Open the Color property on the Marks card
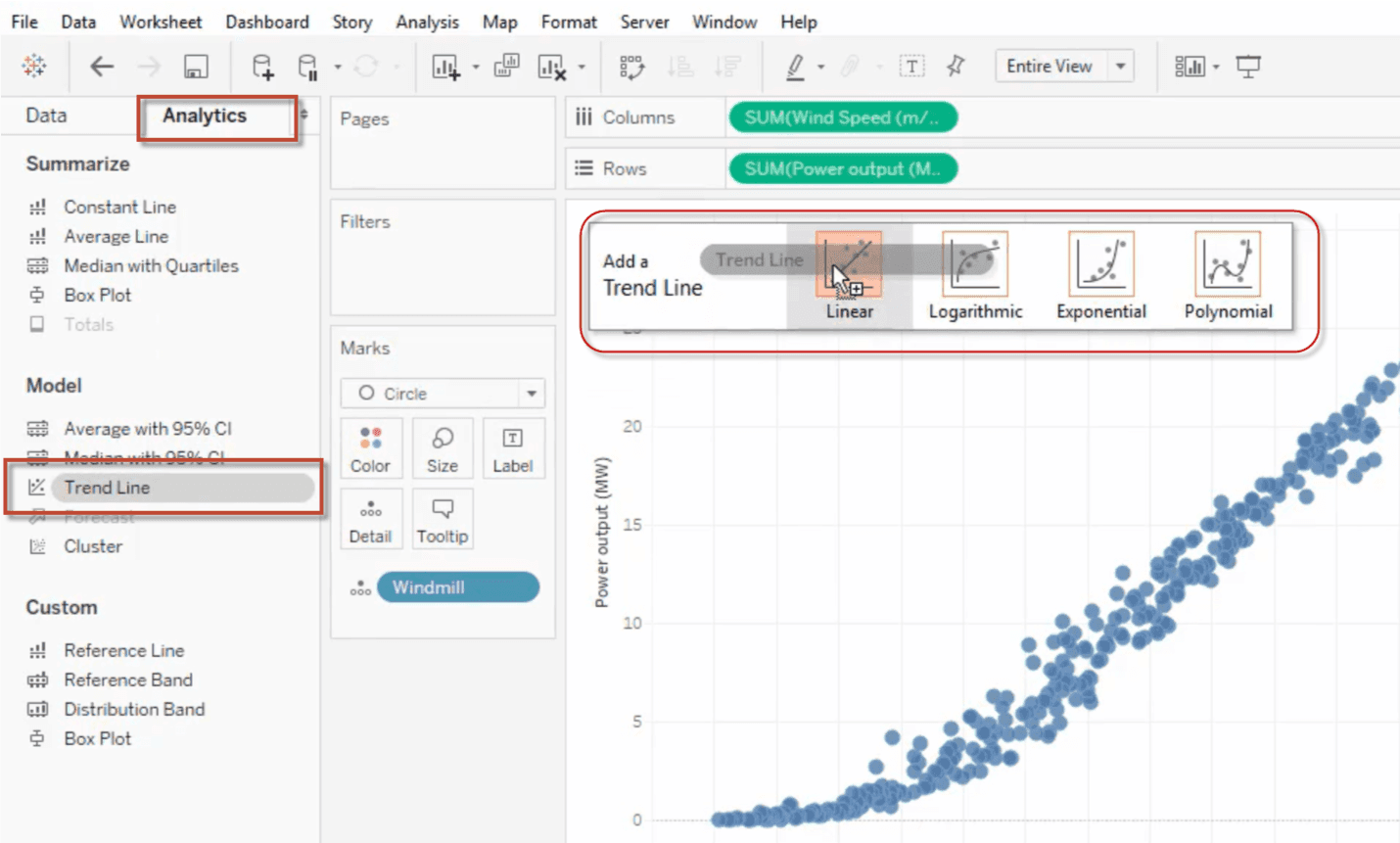The height and width of the screenshot is (843, 1400). coord(371,448)
